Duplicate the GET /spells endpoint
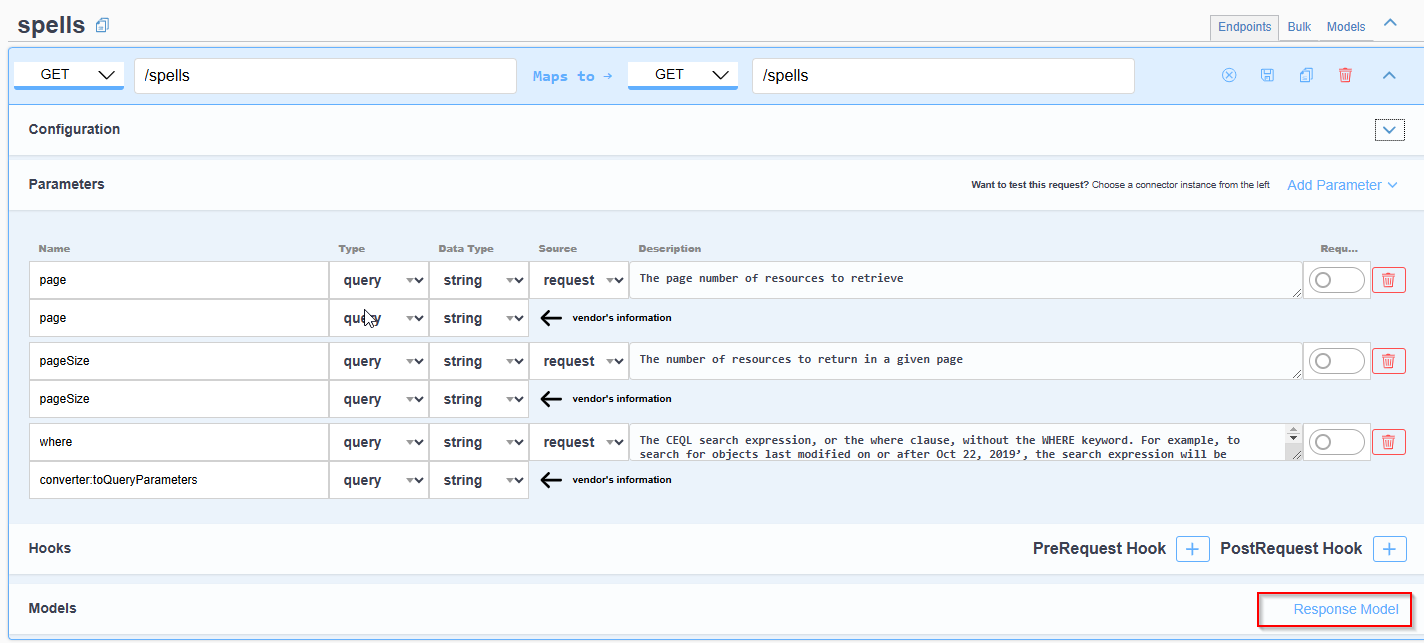1424x643 pixels. coord(1306,74)
